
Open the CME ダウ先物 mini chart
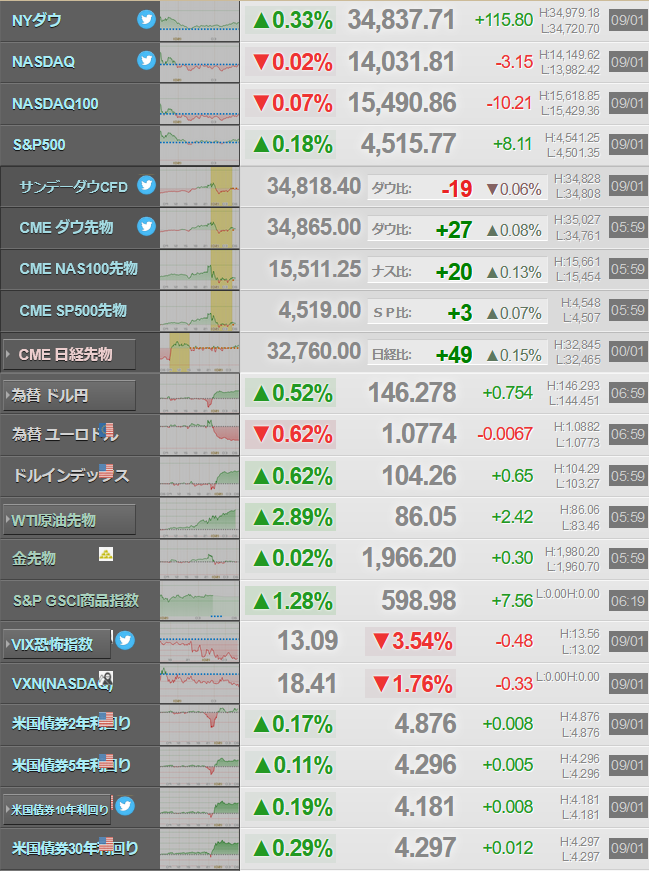[199, 228]
